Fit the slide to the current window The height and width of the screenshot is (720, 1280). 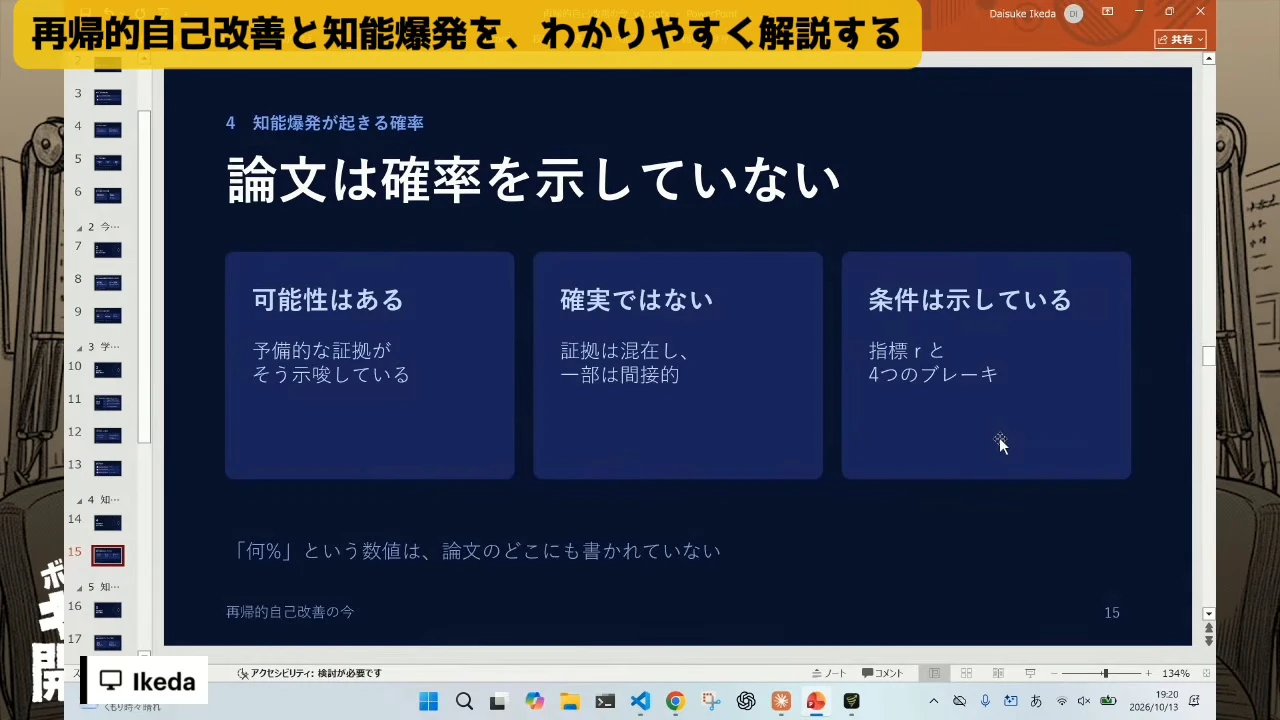coord(1207,673)
